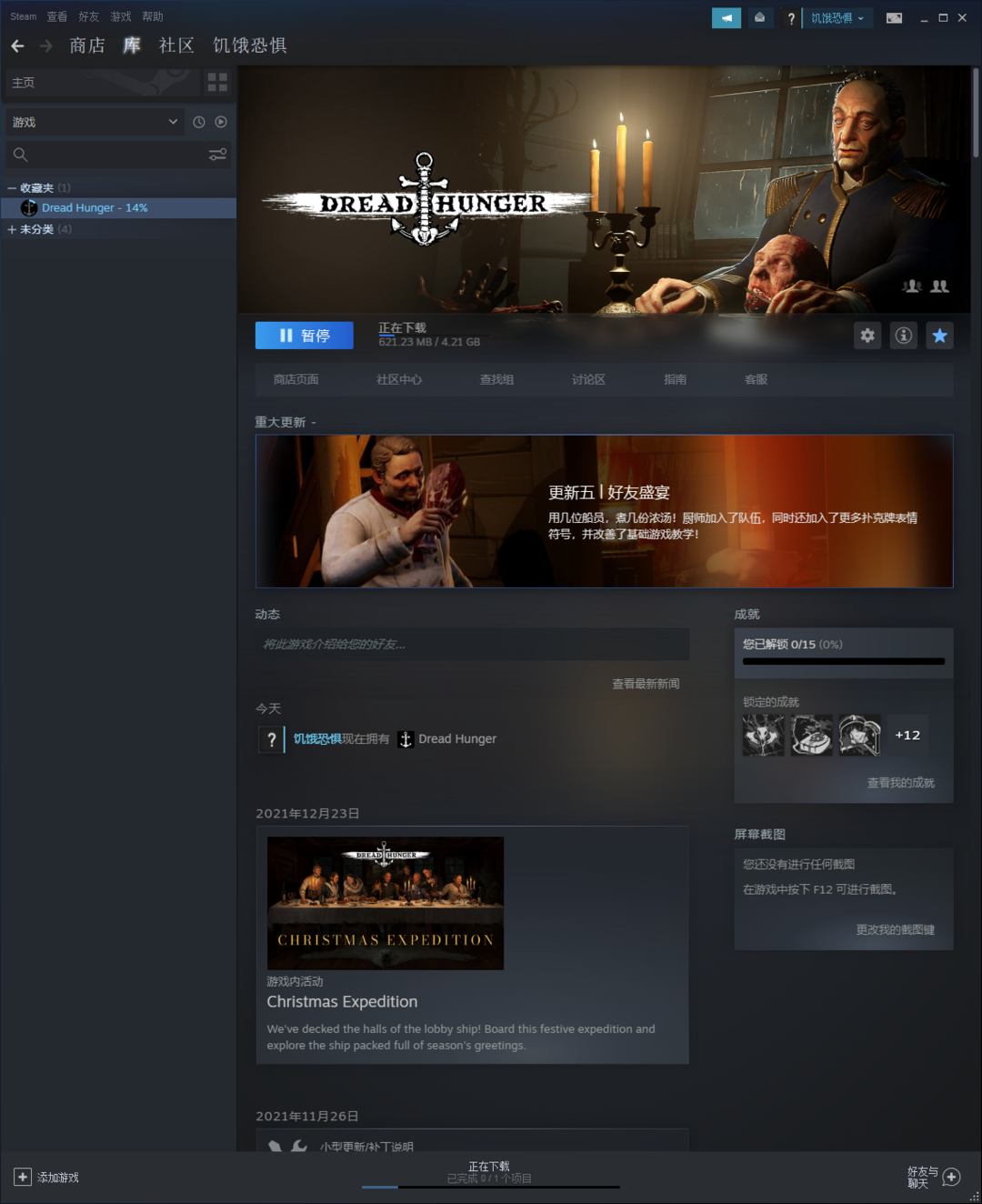Open the 库 library tab
Screen dimensions: 982x1204
(x=132, y=45)
